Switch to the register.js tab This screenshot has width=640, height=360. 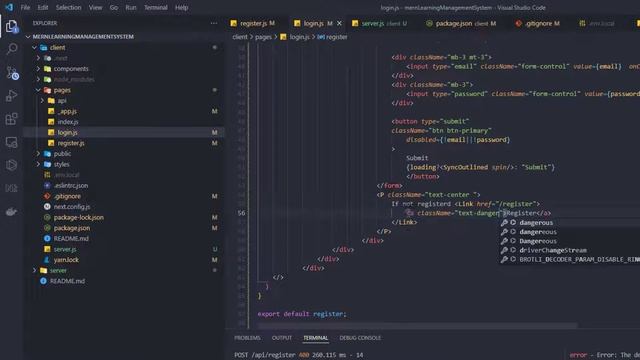click(253, 23)
